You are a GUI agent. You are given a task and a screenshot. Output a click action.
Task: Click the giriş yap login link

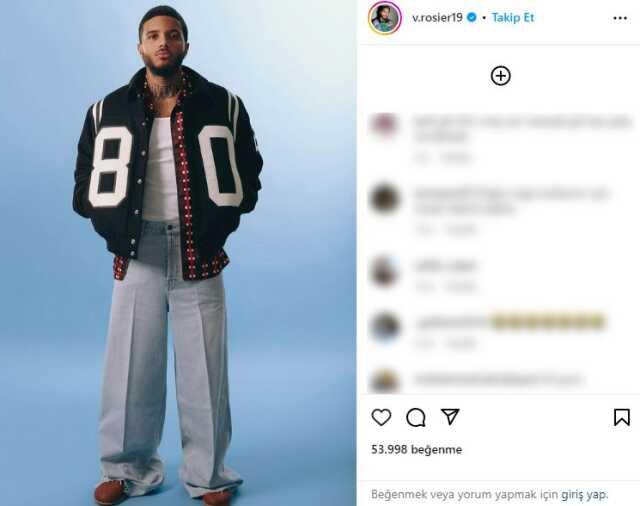(x=584, y=495)
